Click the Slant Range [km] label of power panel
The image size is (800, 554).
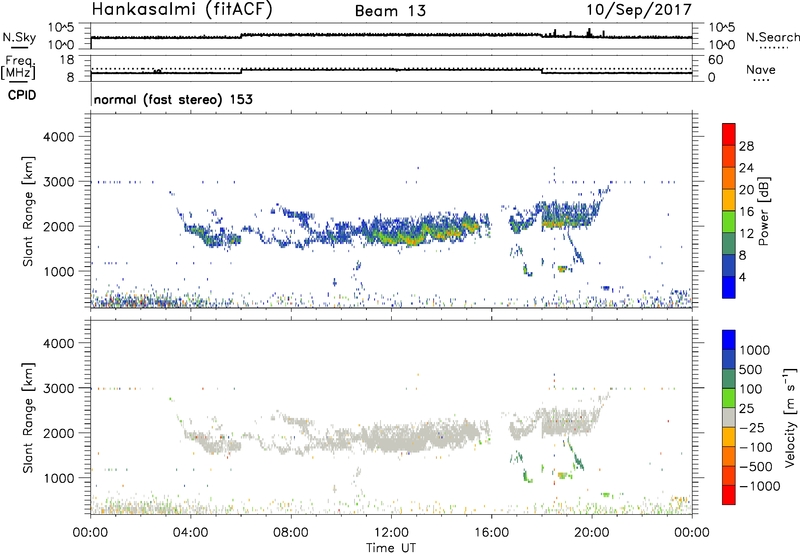(28, 211)
